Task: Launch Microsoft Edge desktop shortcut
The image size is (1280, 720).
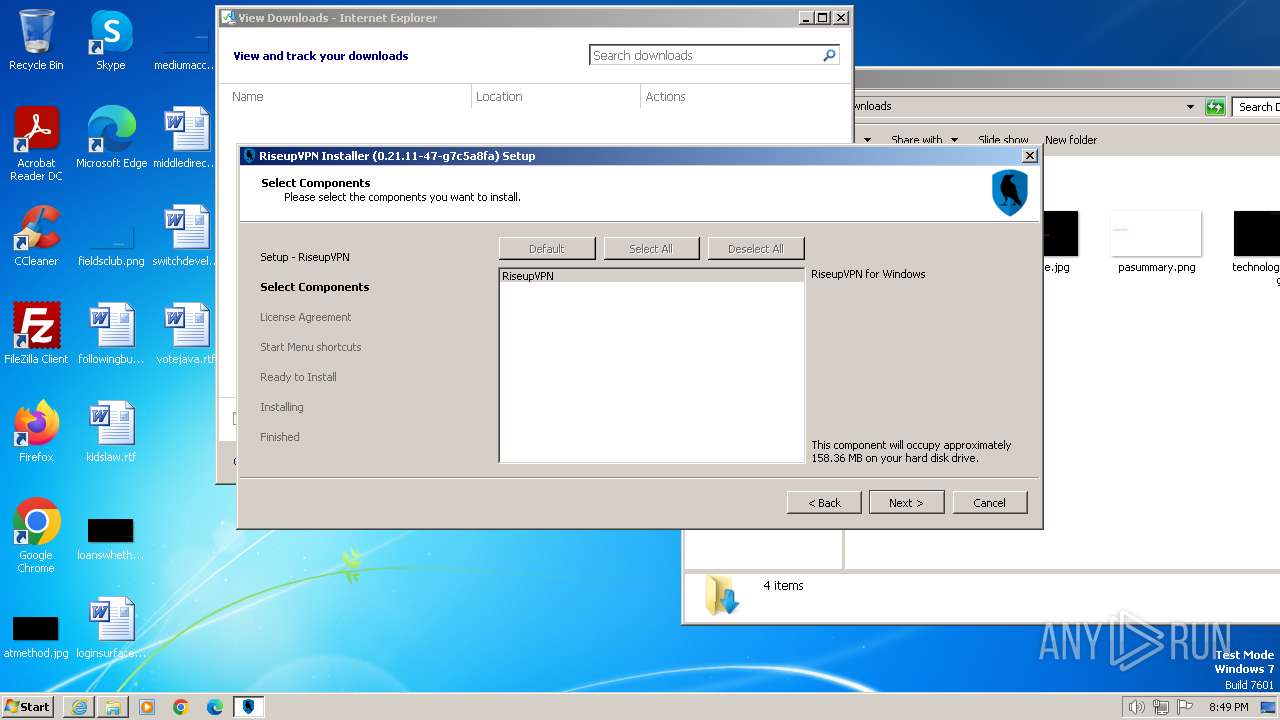Action: [111, 138]
